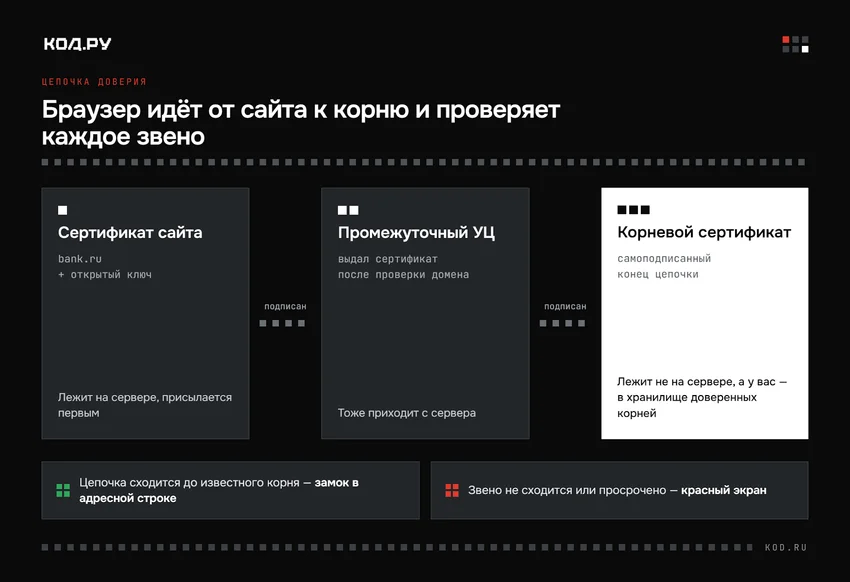Click 'замок в адресной строке' text

219,490
